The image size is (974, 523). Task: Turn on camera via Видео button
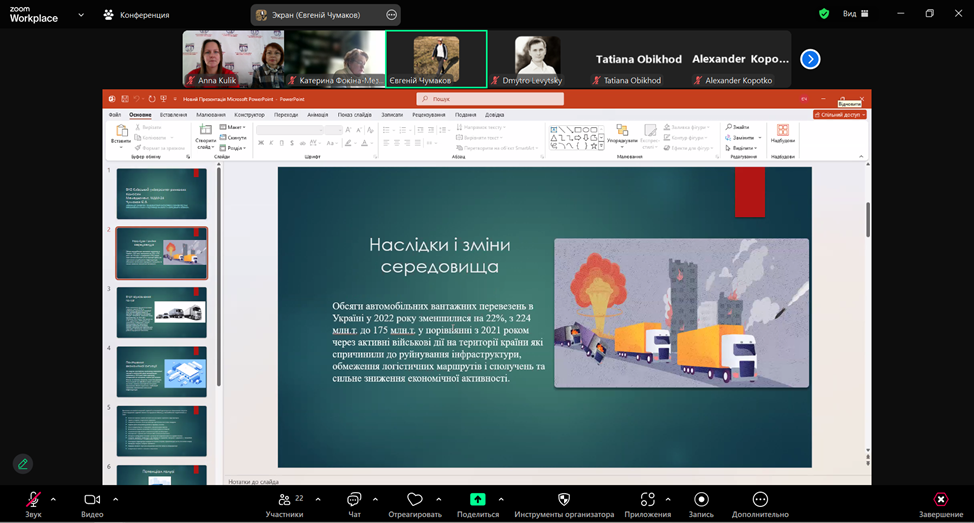[x=92, y=500]
